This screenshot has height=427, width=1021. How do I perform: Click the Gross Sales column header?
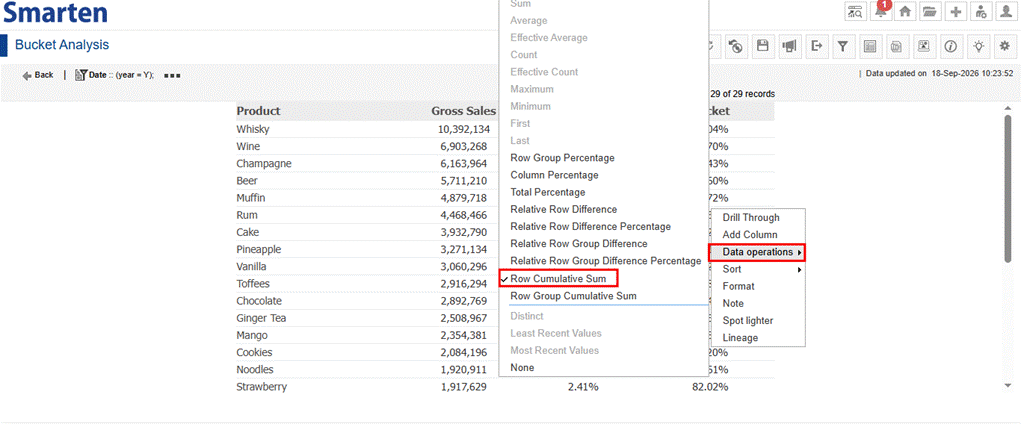click(x=463, y=111)
